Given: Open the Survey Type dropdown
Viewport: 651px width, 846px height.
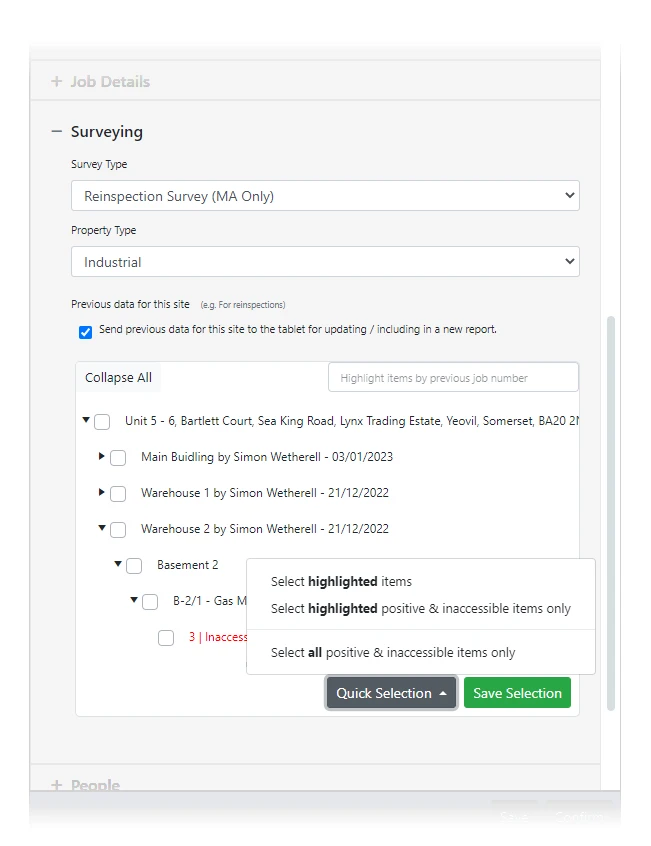Looking at the screenshot, I should (324, 195).
